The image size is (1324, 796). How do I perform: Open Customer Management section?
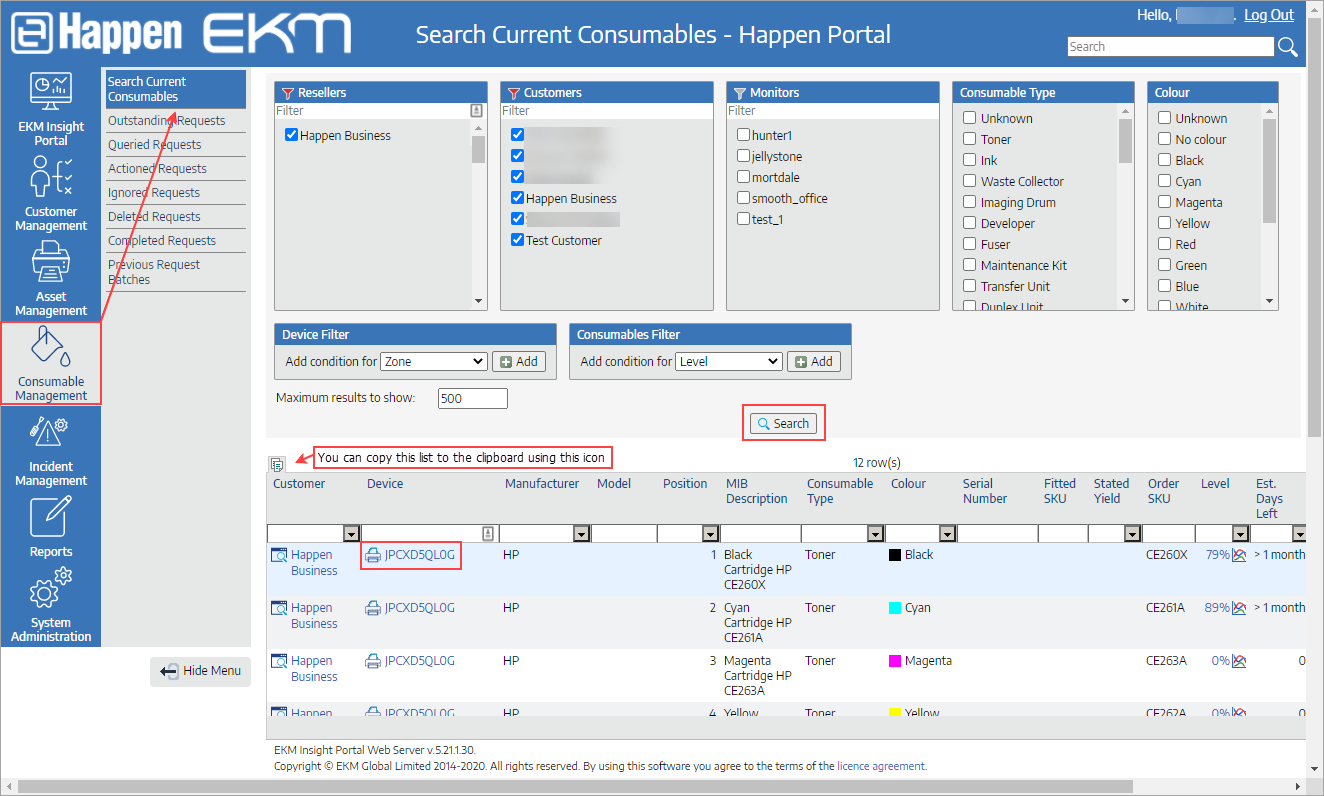tap(51, 178)
